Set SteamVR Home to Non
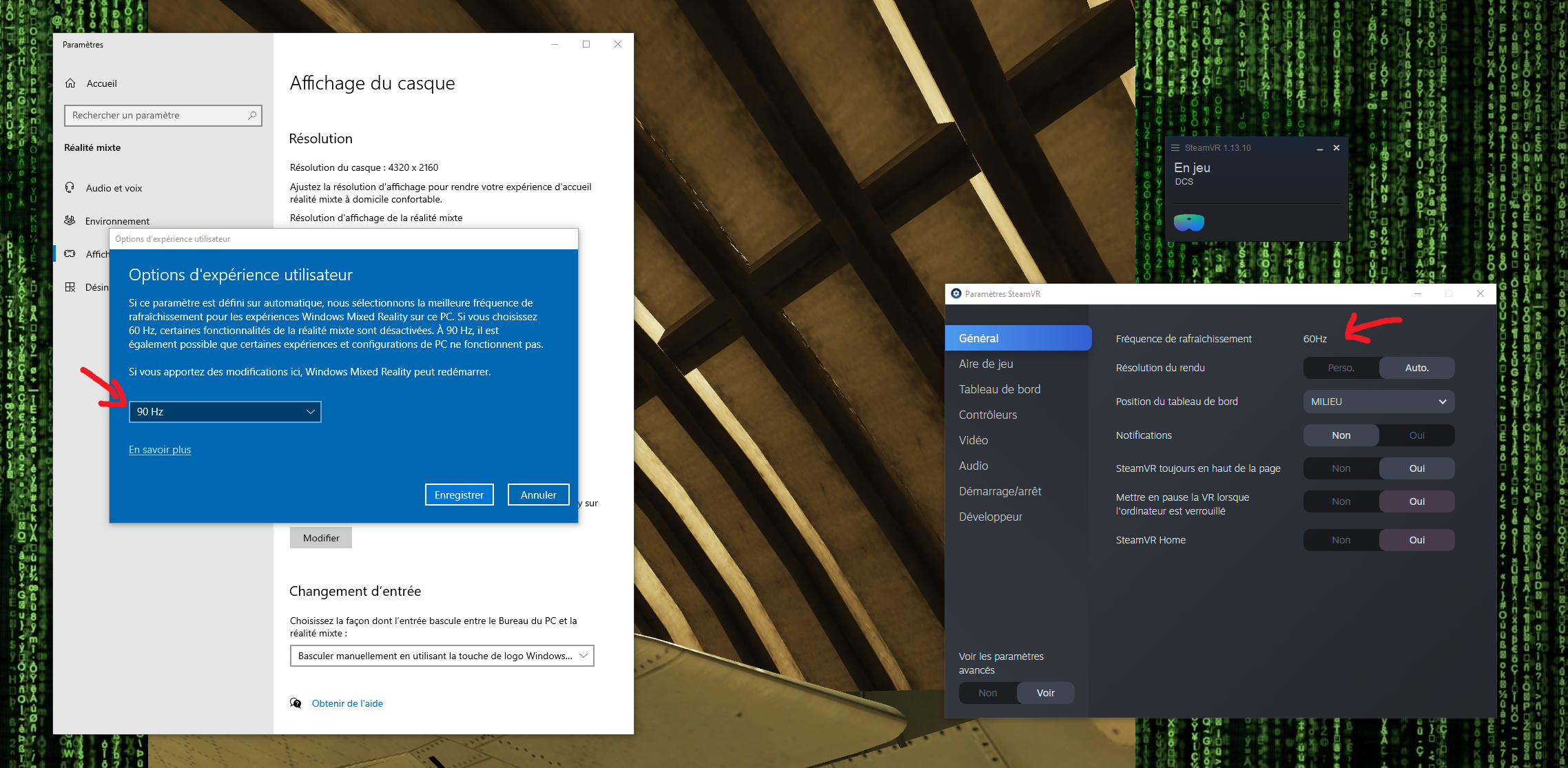1568x768 pixels. coord(1341,540)
